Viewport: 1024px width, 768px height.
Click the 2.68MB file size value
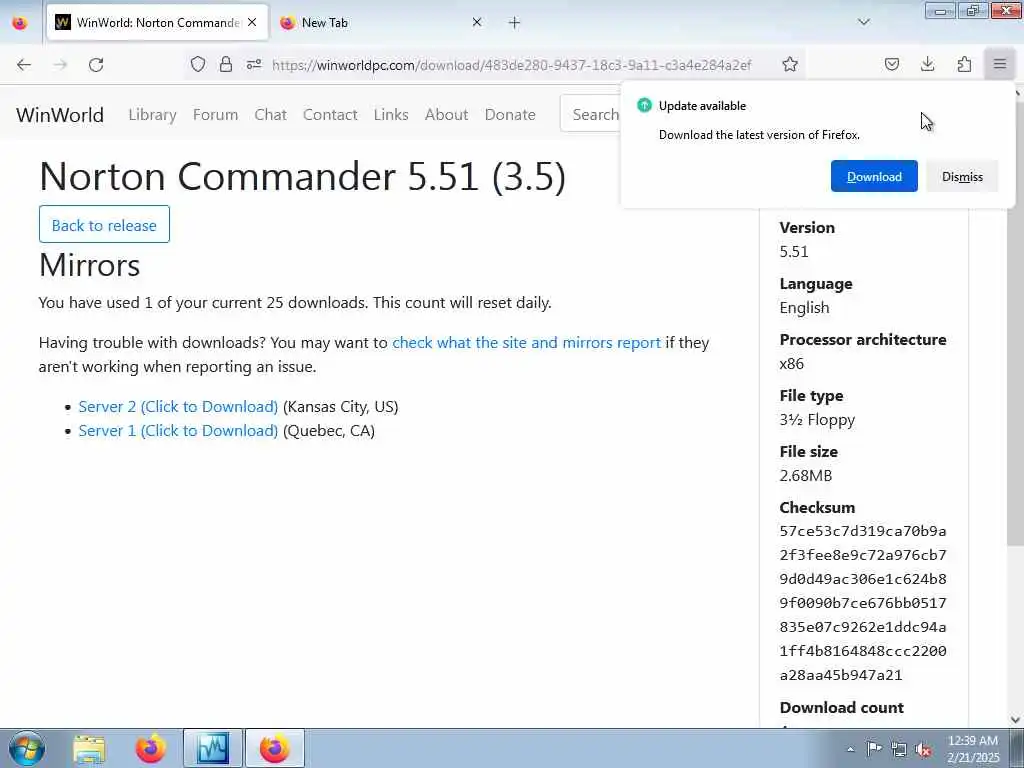pos(806,475)
